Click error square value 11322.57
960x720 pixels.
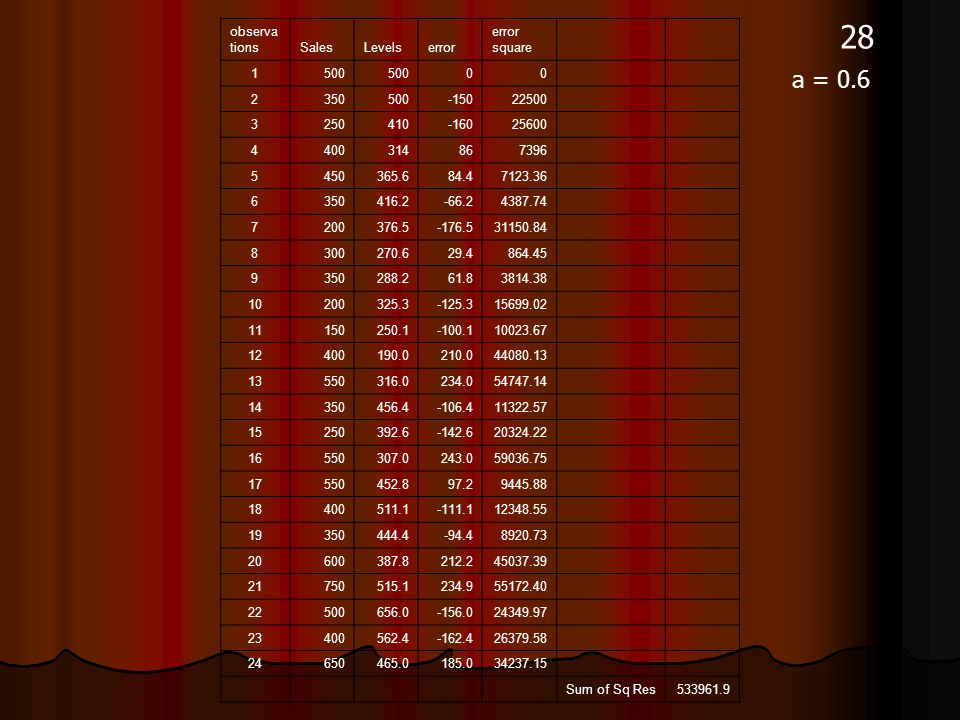[520, 408]
